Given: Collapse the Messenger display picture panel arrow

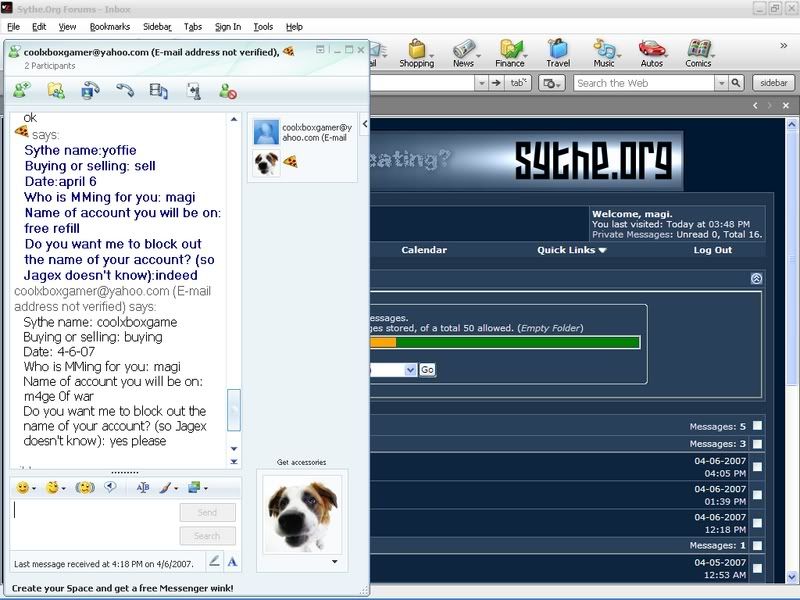Looking at the screenshot, I should coord(365,124).
